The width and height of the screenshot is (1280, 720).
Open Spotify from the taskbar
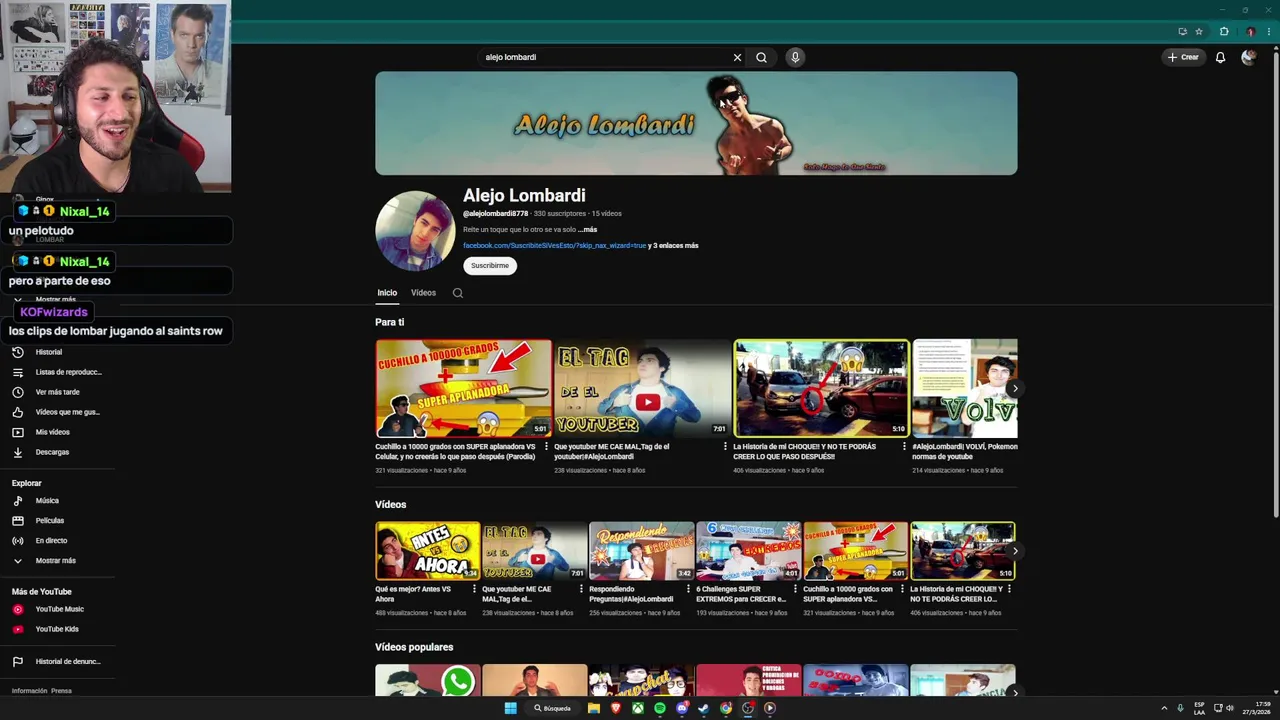tap(660, 708)
